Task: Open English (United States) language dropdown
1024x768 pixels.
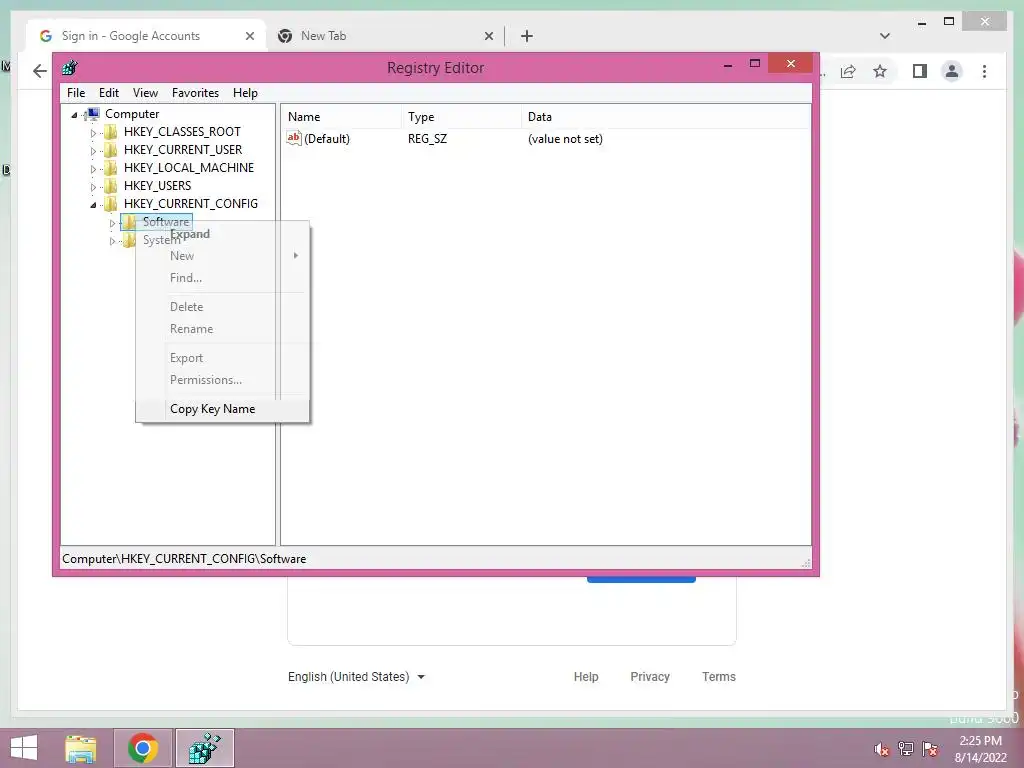Action: [357, 677]
